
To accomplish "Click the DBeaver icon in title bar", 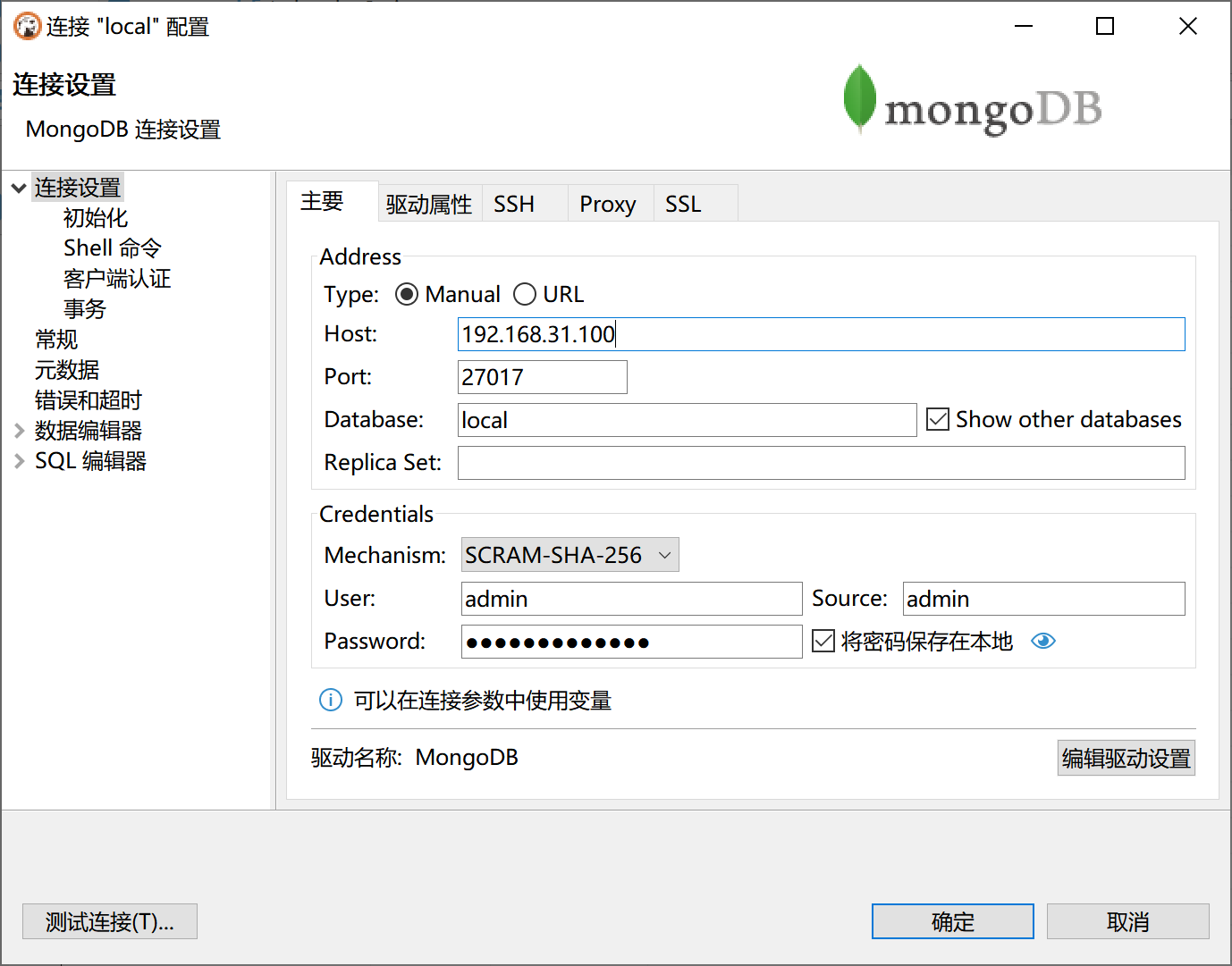I will pyautogui.click(x=27, y=26).
